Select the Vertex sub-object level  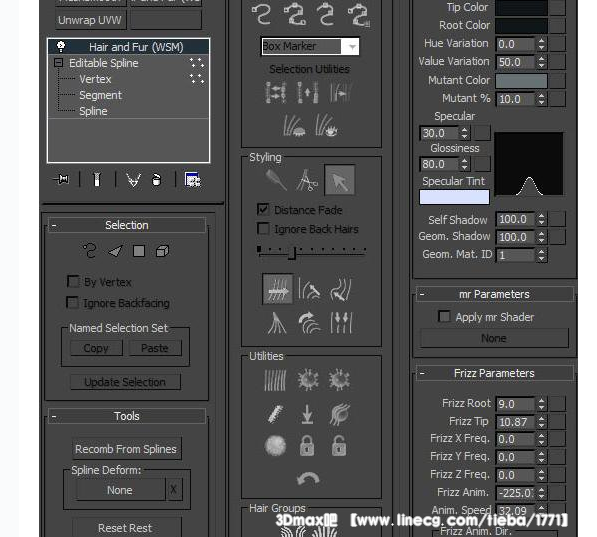[x=95, y=79]
